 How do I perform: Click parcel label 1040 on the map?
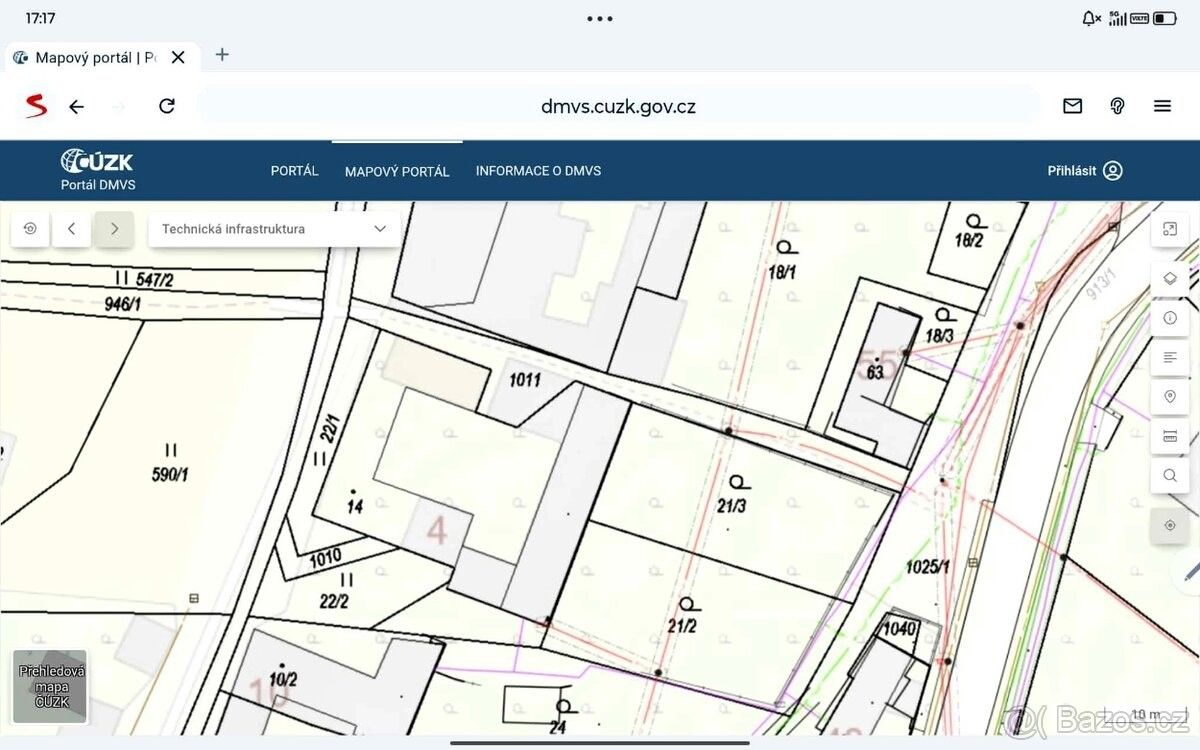tap(900, 628)
